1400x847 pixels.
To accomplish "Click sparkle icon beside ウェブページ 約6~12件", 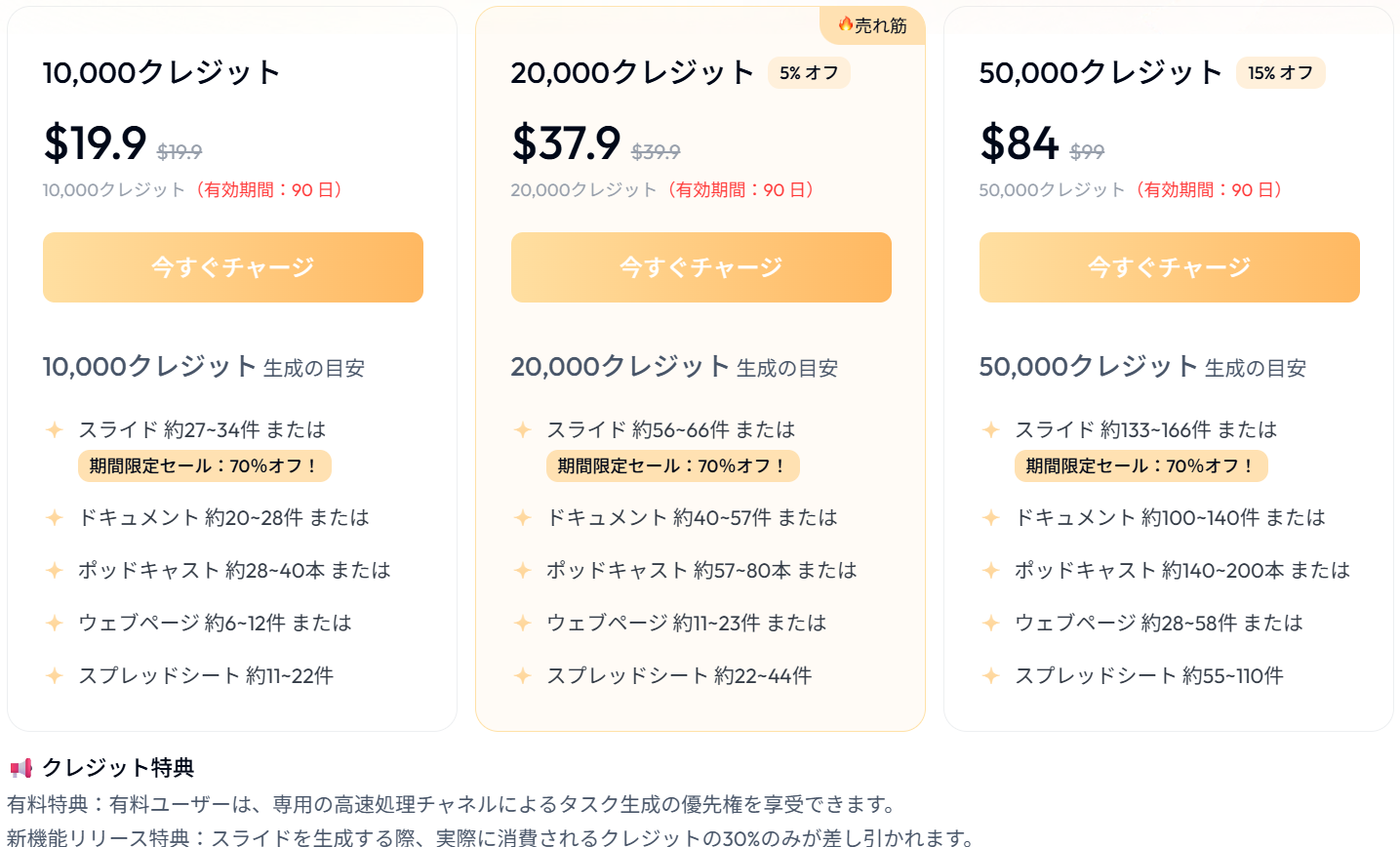I will 55,623.
